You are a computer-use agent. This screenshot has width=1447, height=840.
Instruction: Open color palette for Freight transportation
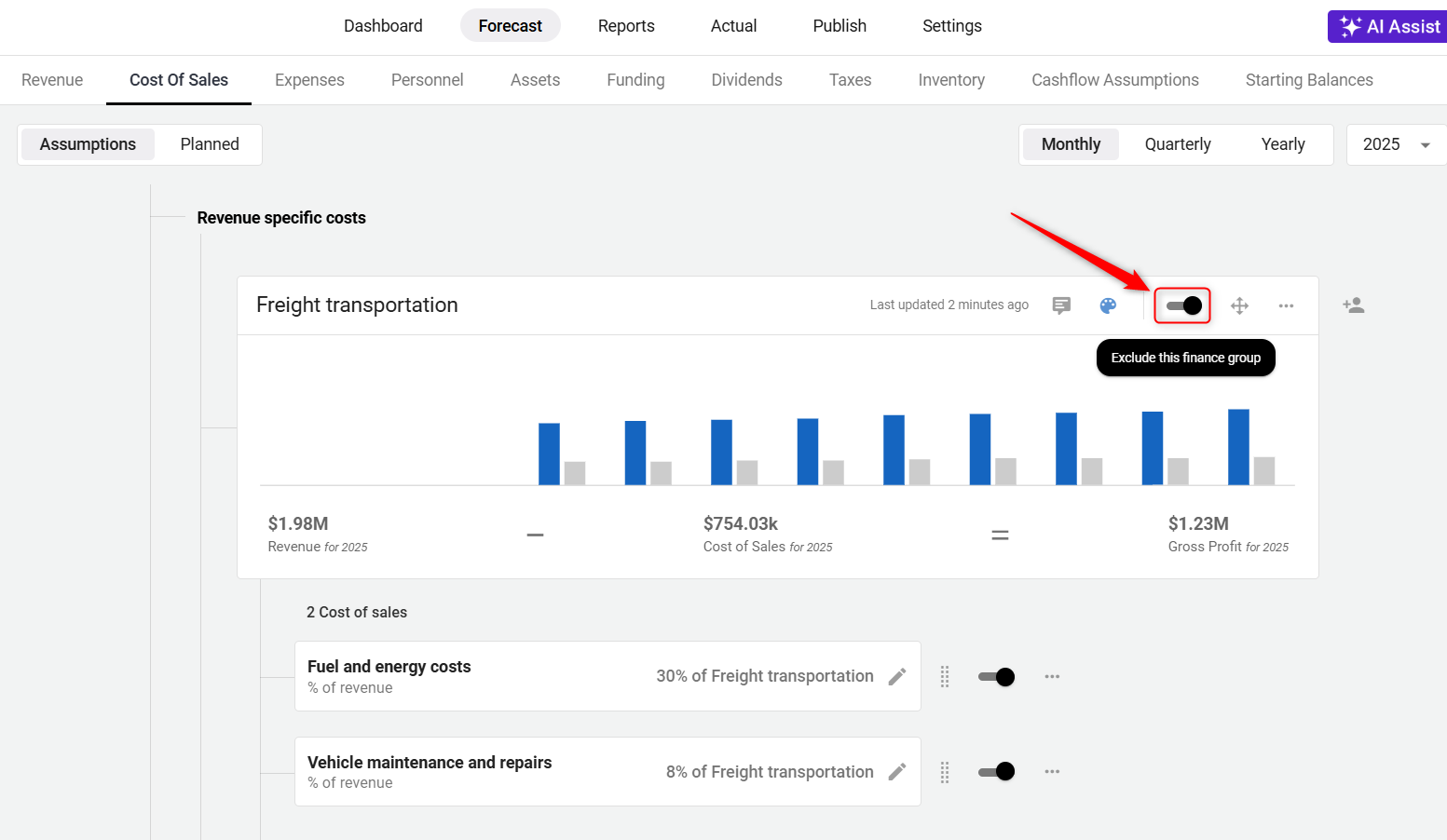point(1108,305)
